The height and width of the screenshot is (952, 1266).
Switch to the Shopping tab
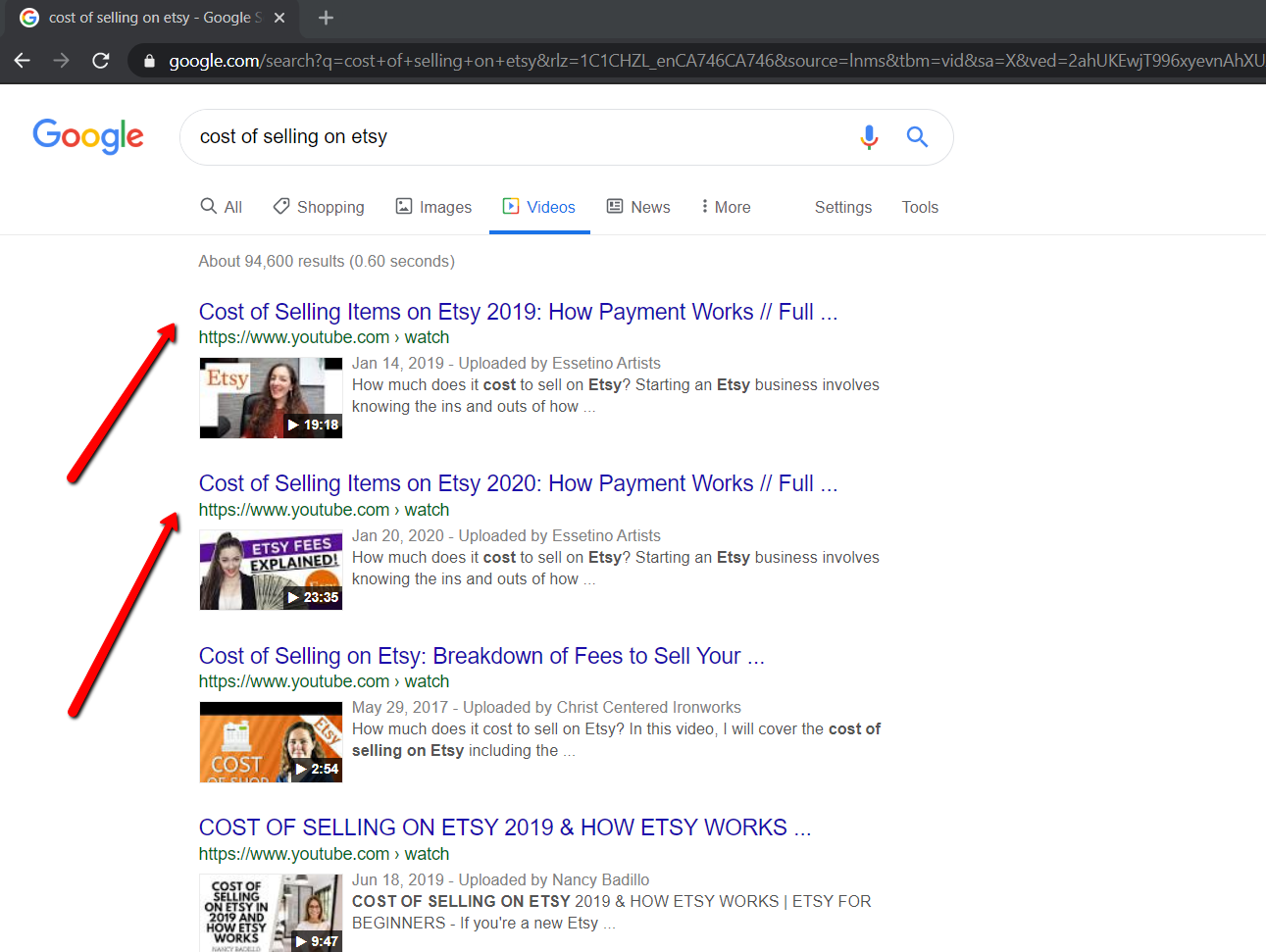point(319,207)
